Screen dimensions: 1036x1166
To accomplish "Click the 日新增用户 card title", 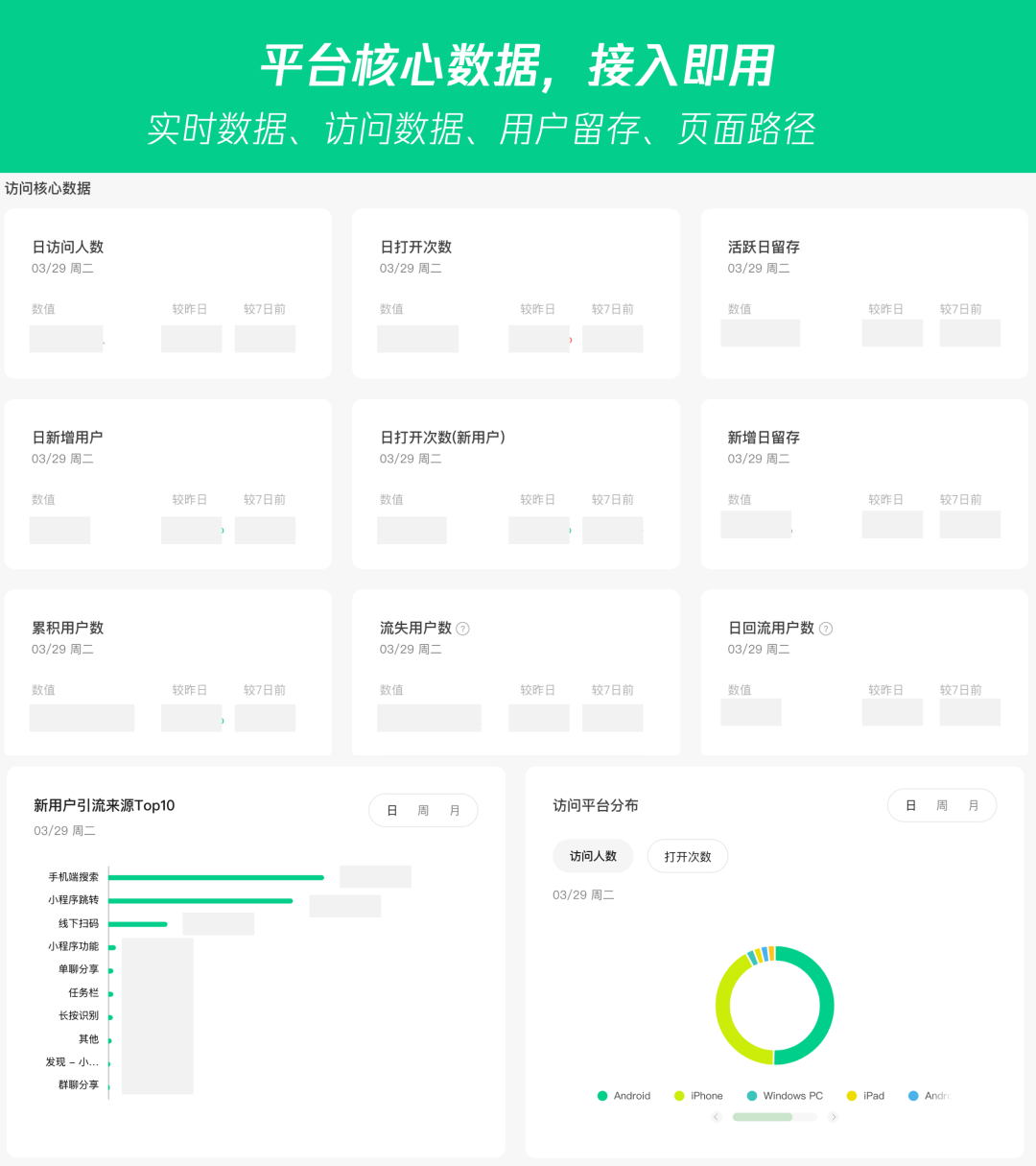I will coord(68,437).
